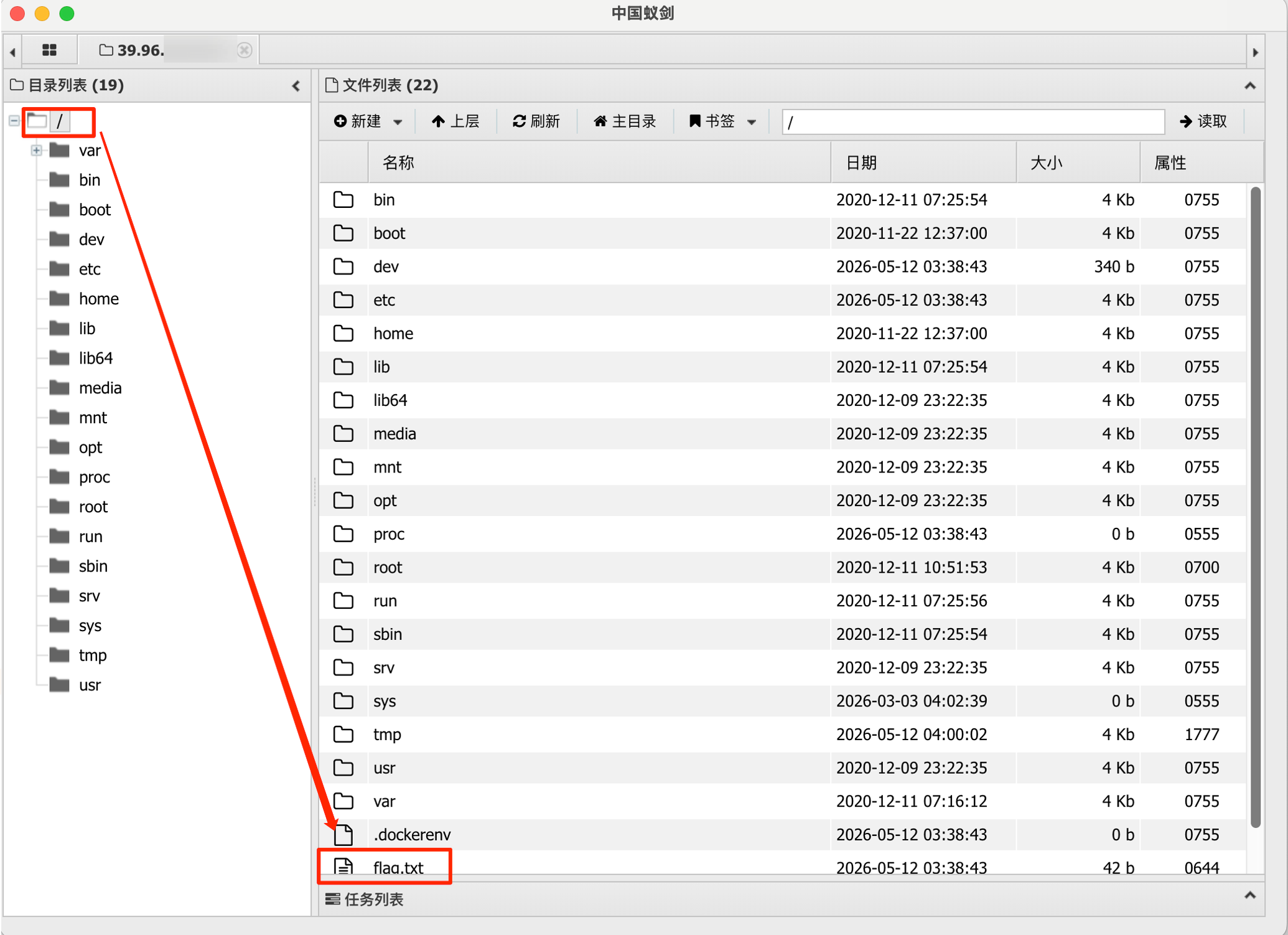Switch to the 39.96 file manager tab

click(x=168, y=50)
